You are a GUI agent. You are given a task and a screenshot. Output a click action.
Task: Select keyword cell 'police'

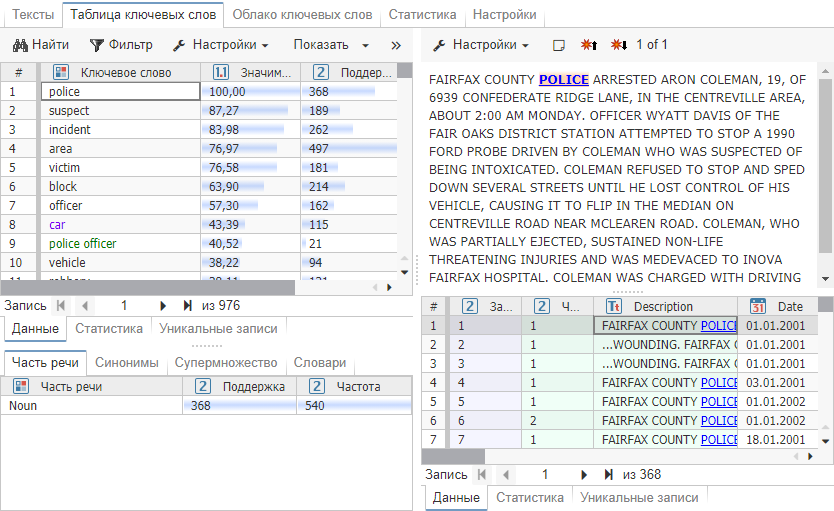coord(120,91)
